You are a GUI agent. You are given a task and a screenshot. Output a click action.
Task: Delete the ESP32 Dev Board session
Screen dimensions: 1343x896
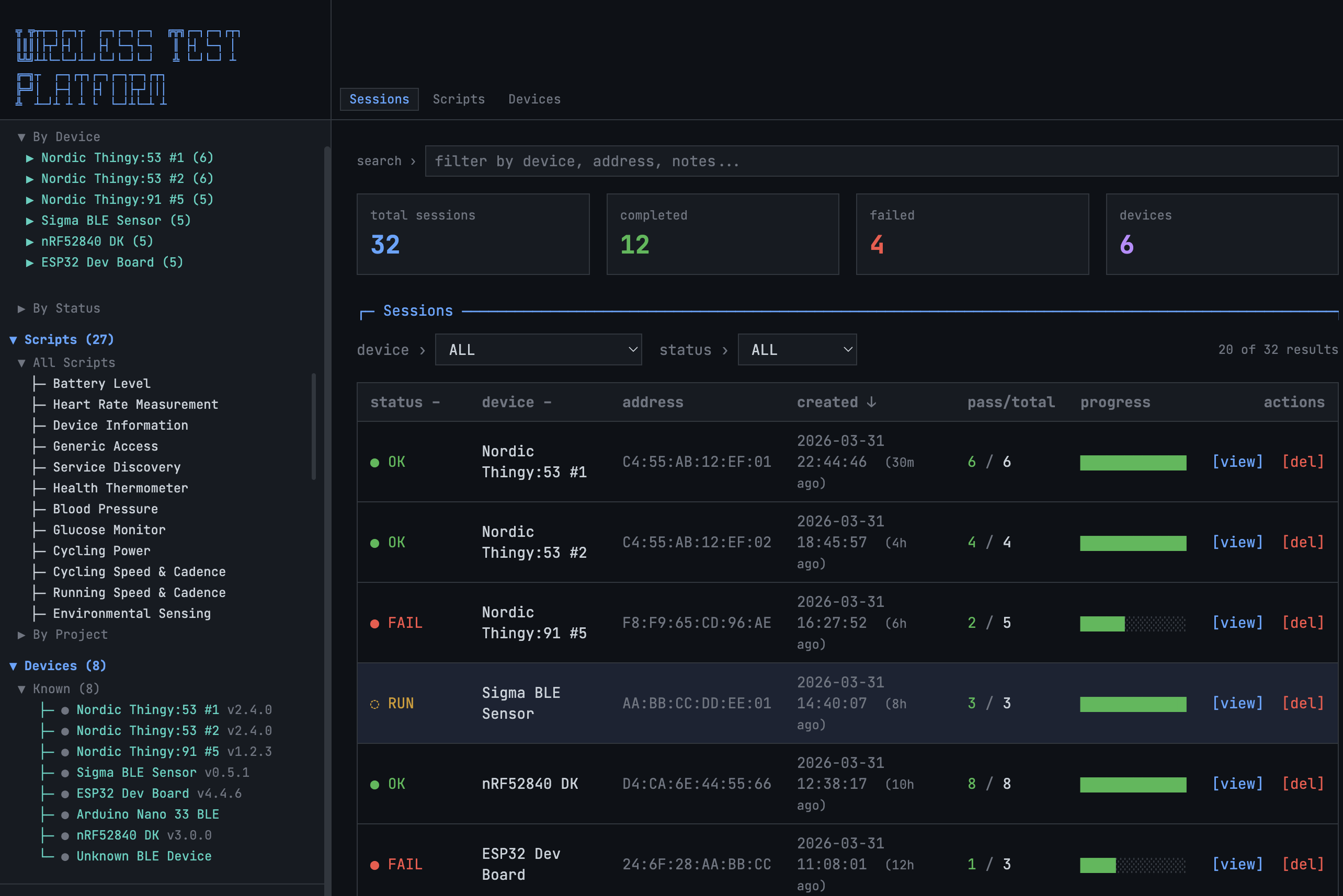[1302, 864]
